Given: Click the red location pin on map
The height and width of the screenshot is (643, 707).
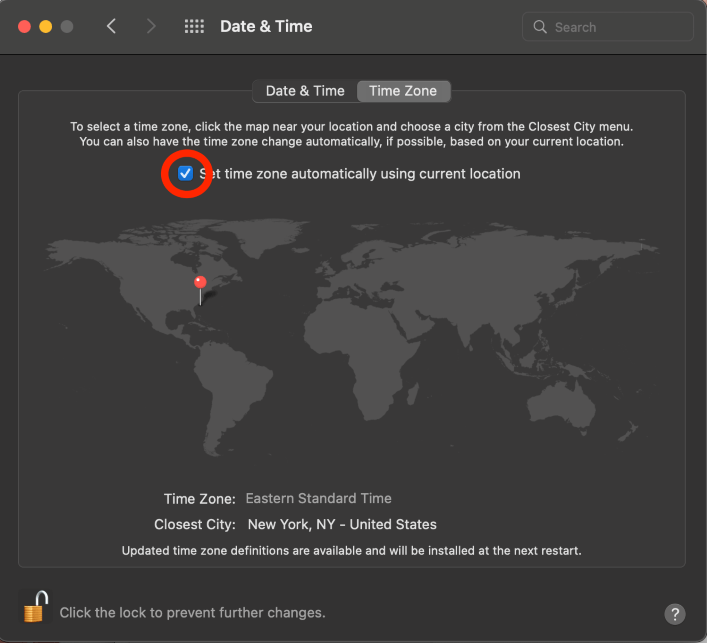Looking at the screenshot, I should [x=200, y=289].
